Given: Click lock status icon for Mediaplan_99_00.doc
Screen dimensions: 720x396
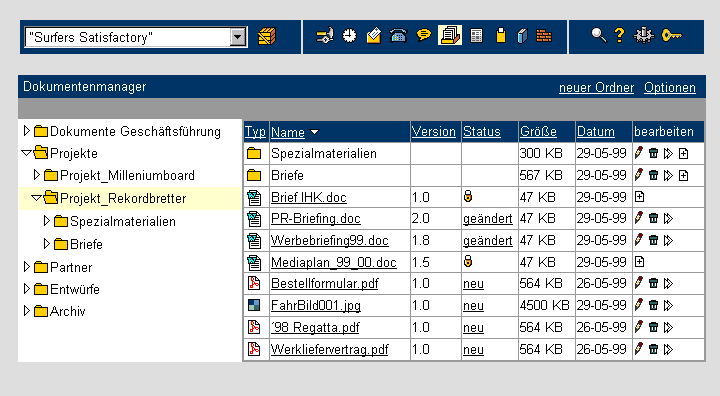Looking at the screenshot, I should (468, 261).
